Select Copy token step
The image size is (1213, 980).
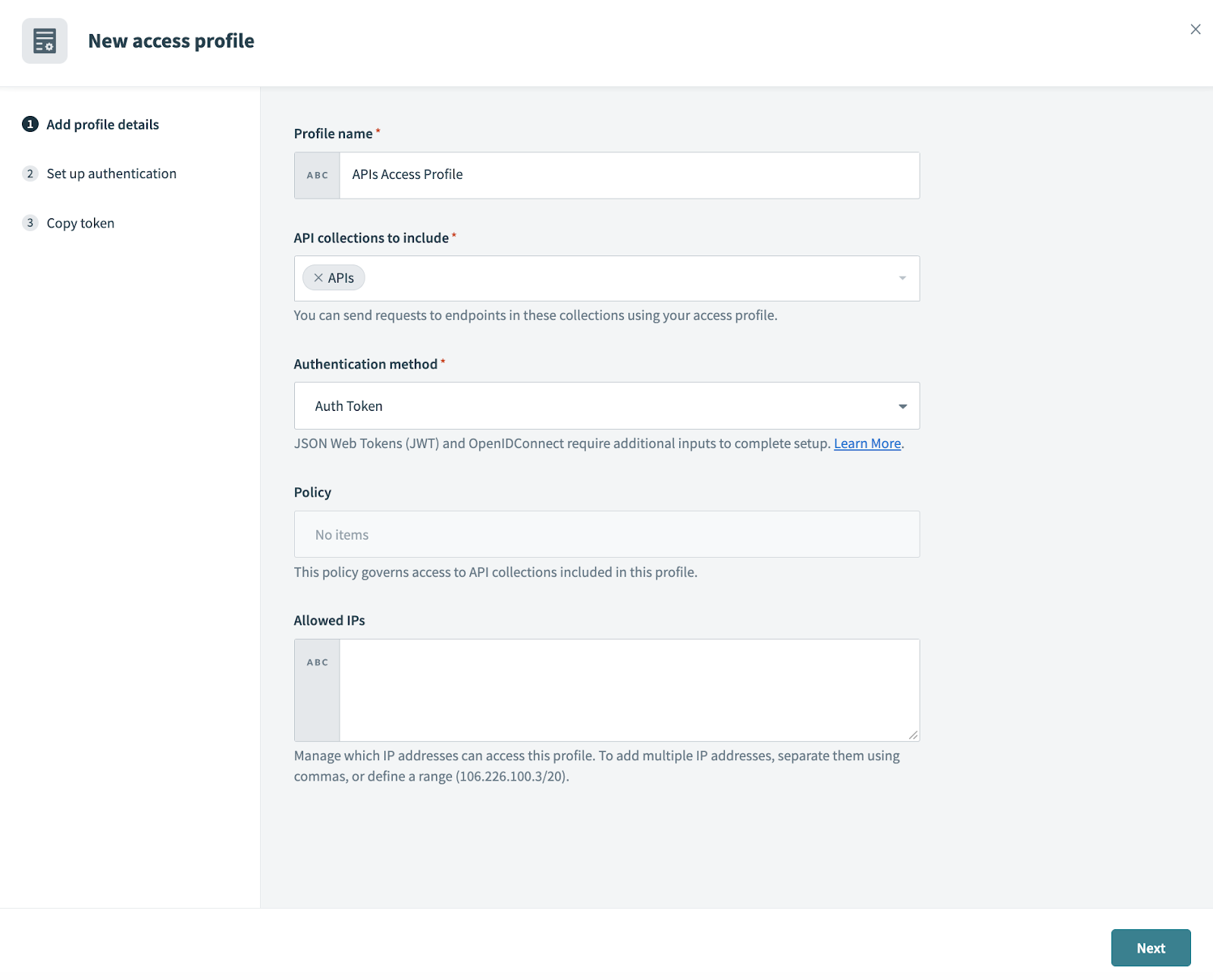[80, 222]
